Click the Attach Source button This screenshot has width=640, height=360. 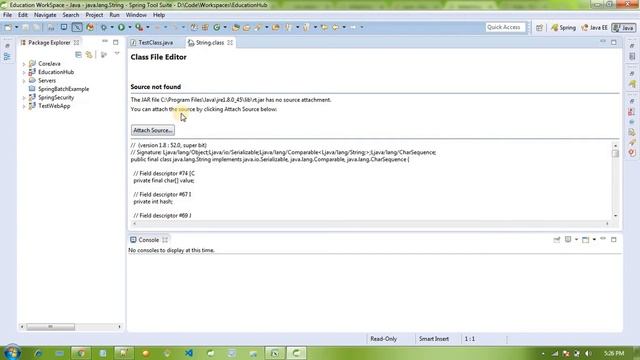(153, 130)
